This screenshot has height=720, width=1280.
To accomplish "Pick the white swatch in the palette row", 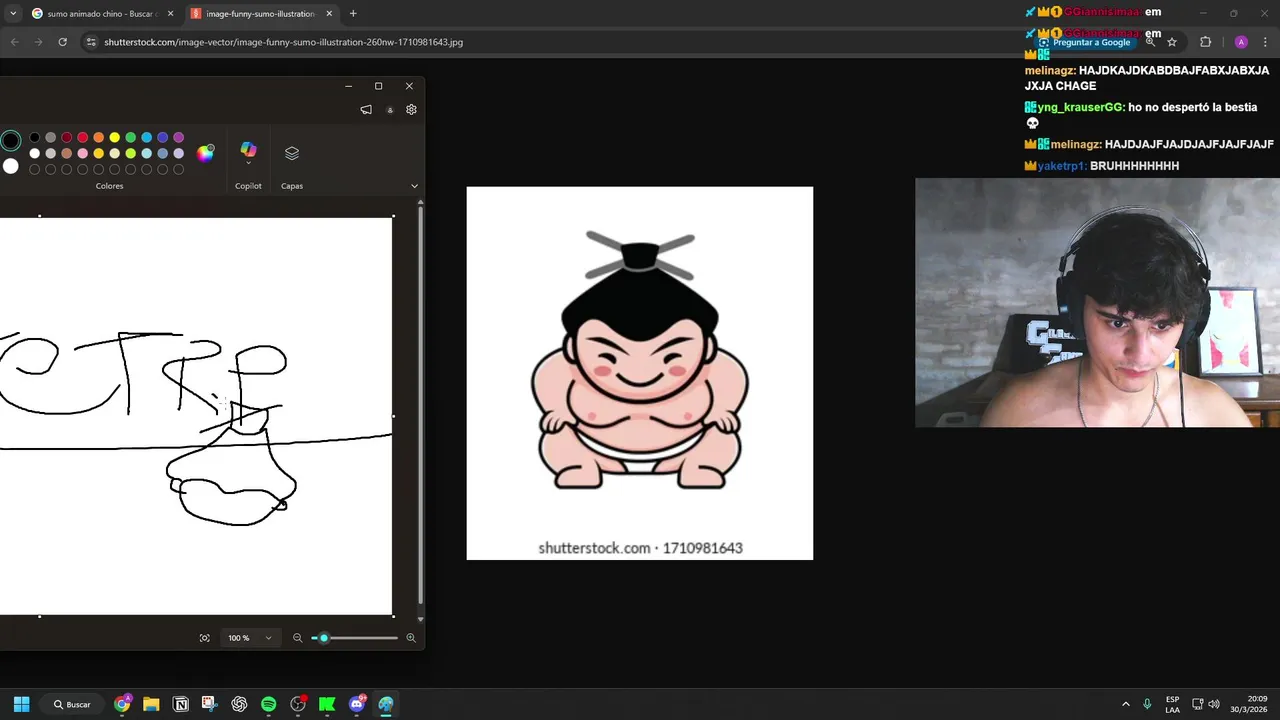I will [35, 154].
